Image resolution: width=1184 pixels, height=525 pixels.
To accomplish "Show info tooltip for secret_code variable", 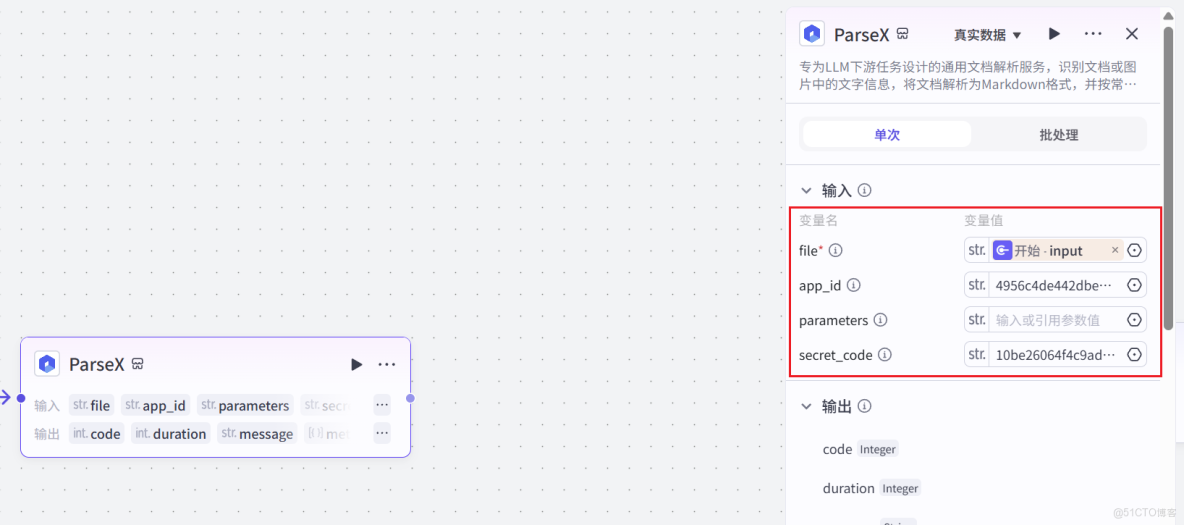I will coord(885,354).
